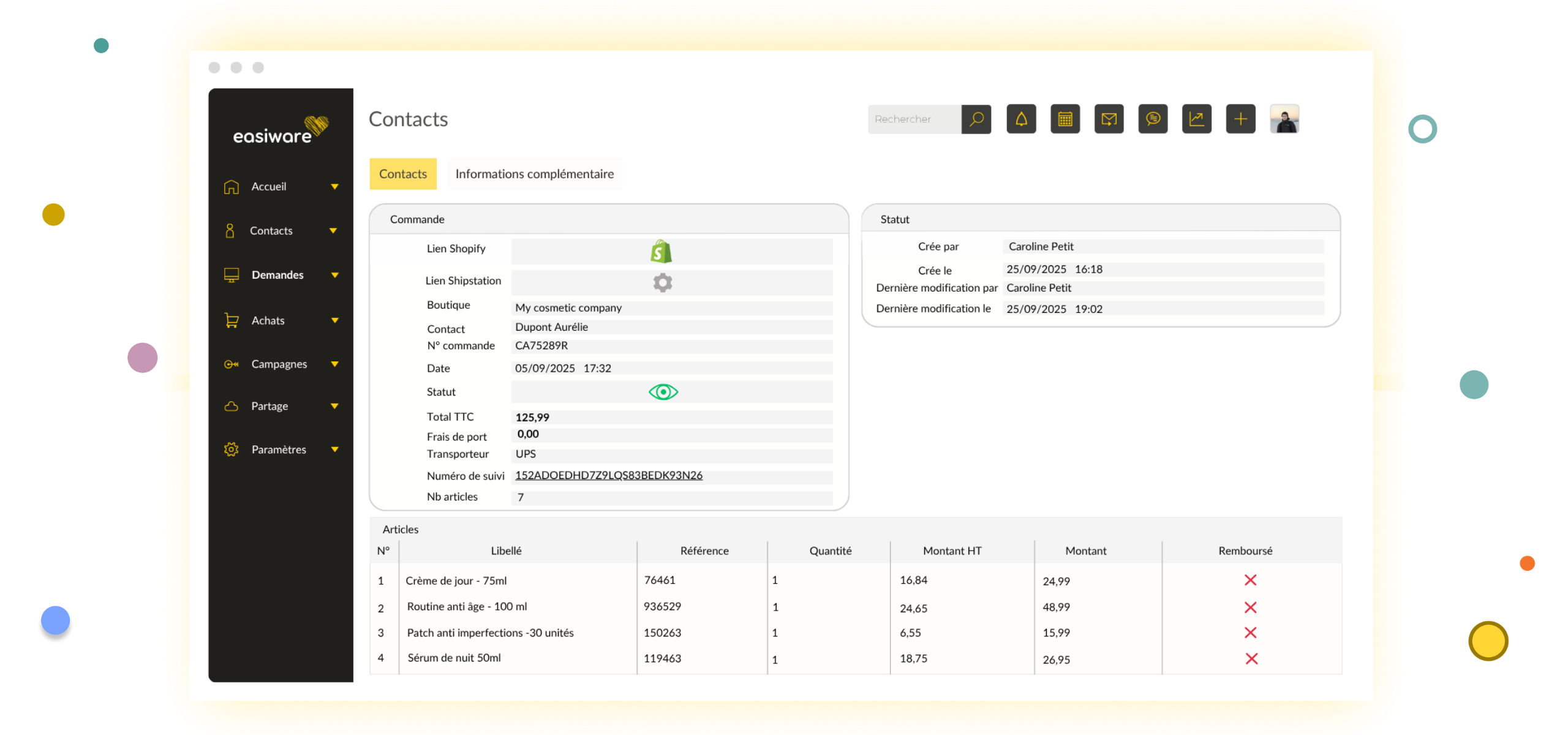Click the plus add icon

(x=1240, y=119)
